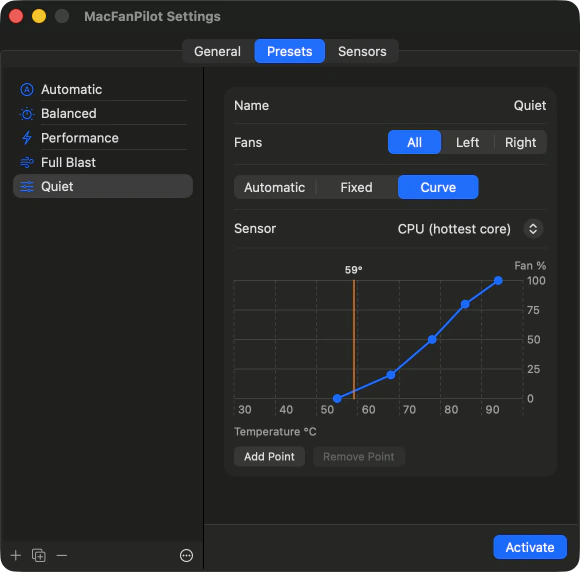
Task: Switch to the Sensors tab
Action: pyautogui.click(x=362, y=51)
